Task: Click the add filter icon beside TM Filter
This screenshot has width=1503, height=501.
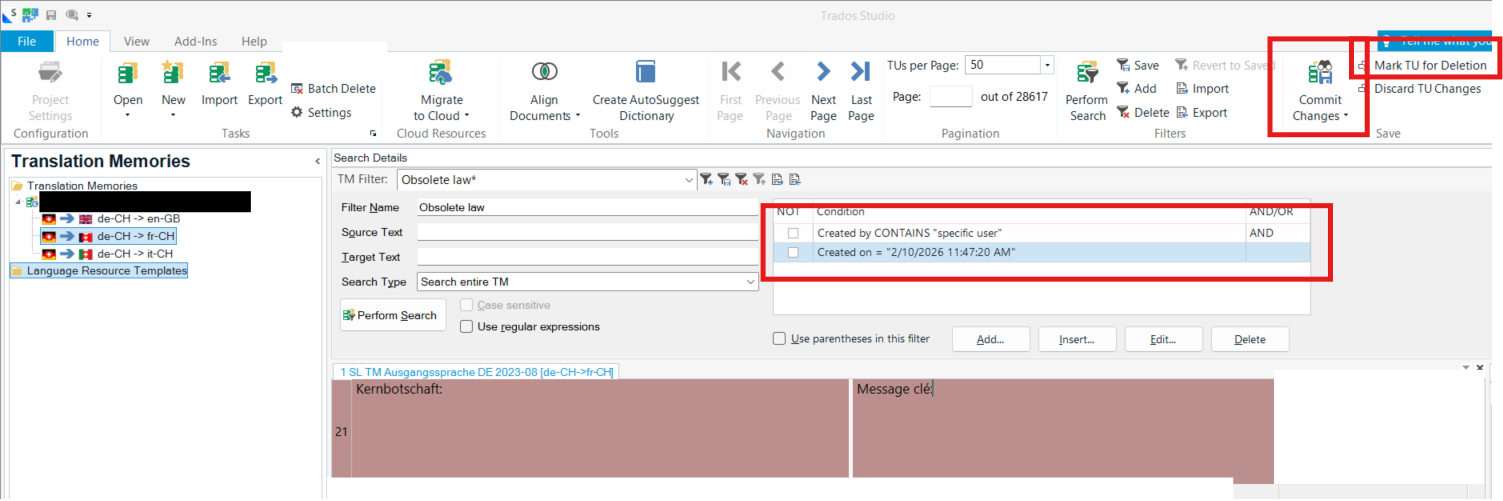Action: [707, 180]
